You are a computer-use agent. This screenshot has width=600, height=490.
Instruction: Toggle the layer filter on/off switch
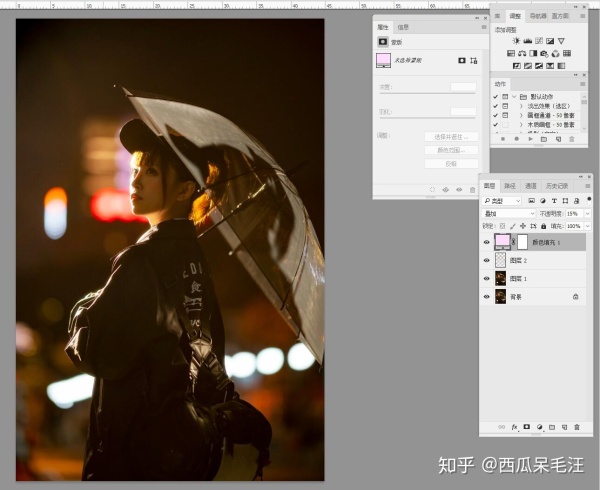(x=589, y=199)
